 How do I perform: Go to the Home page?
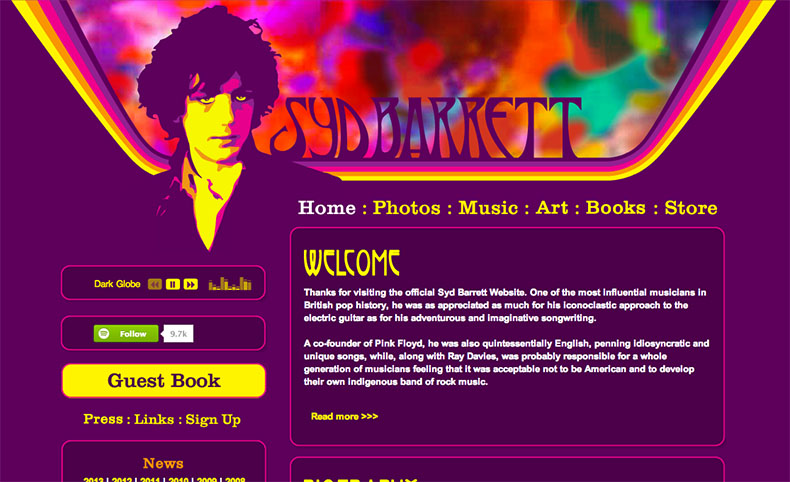tap(326, 208)
